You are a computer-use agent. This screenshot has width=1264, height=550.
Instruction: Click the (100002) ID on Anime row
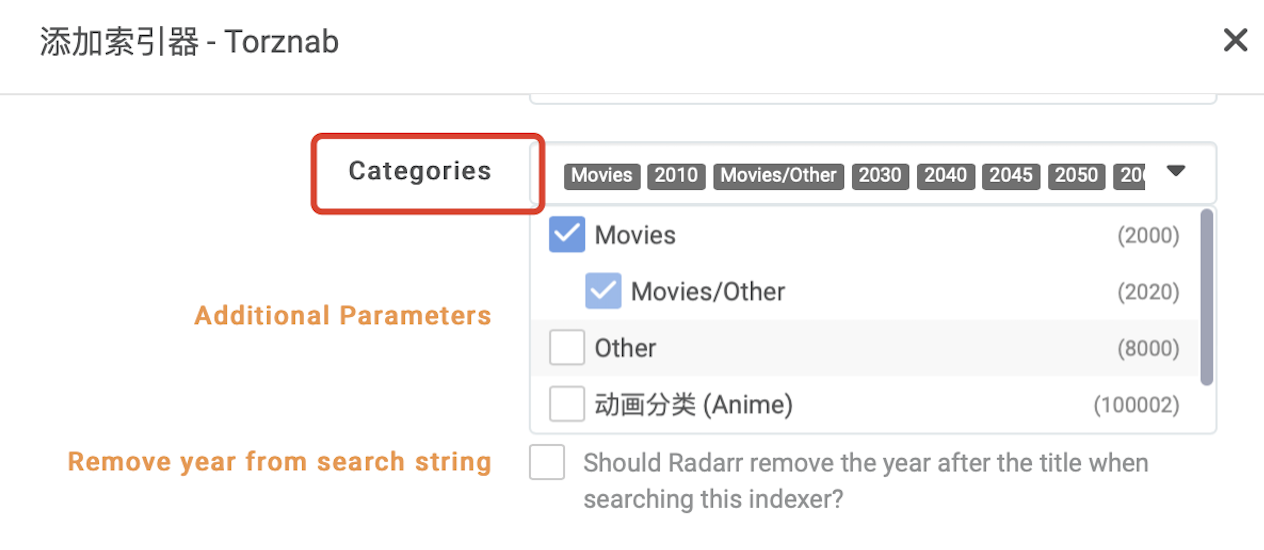tap(1136, 405)
